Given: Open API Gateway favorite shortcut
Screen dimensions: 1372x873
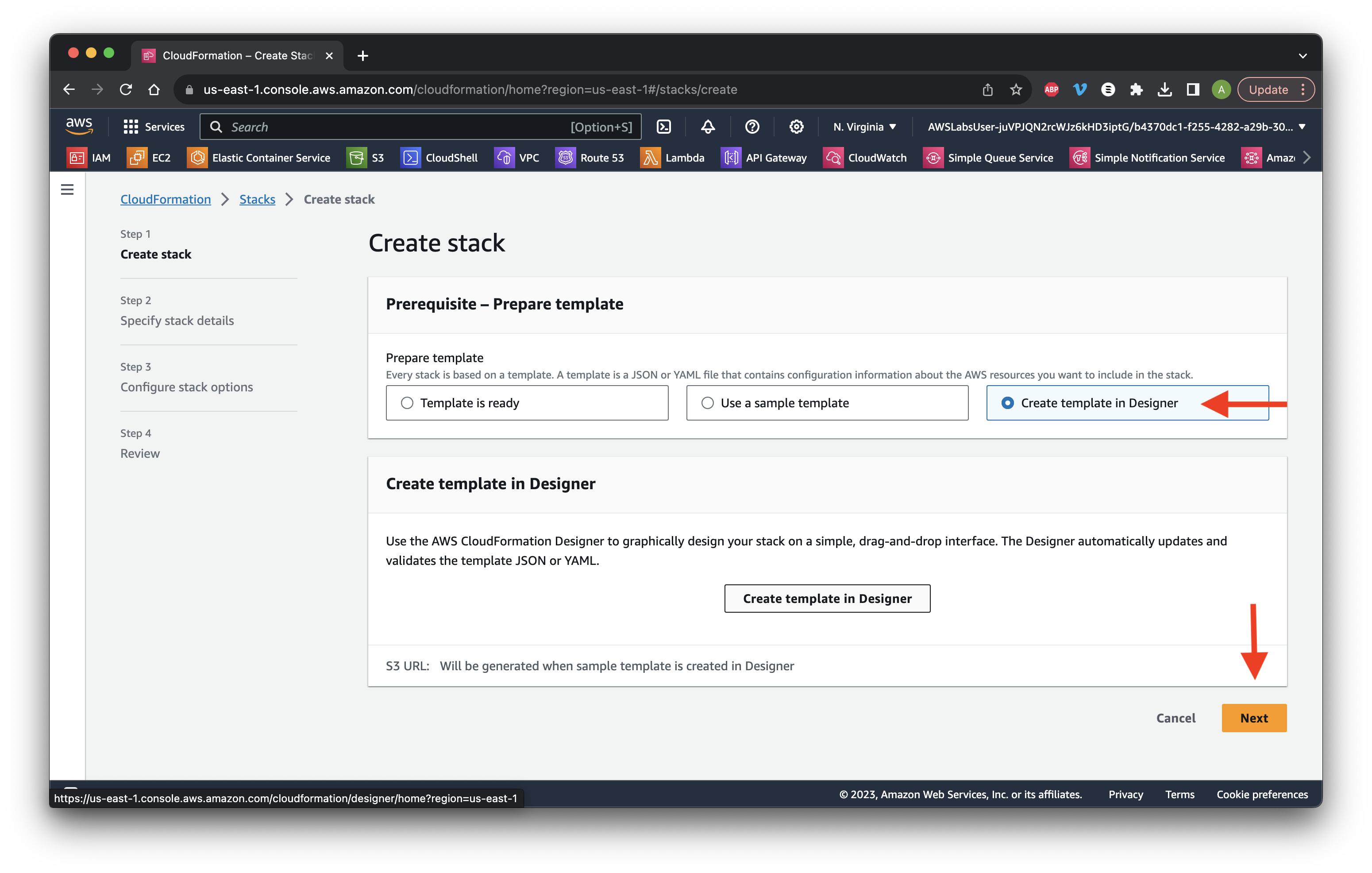Looking at the screenshot, I should [764, 158].
